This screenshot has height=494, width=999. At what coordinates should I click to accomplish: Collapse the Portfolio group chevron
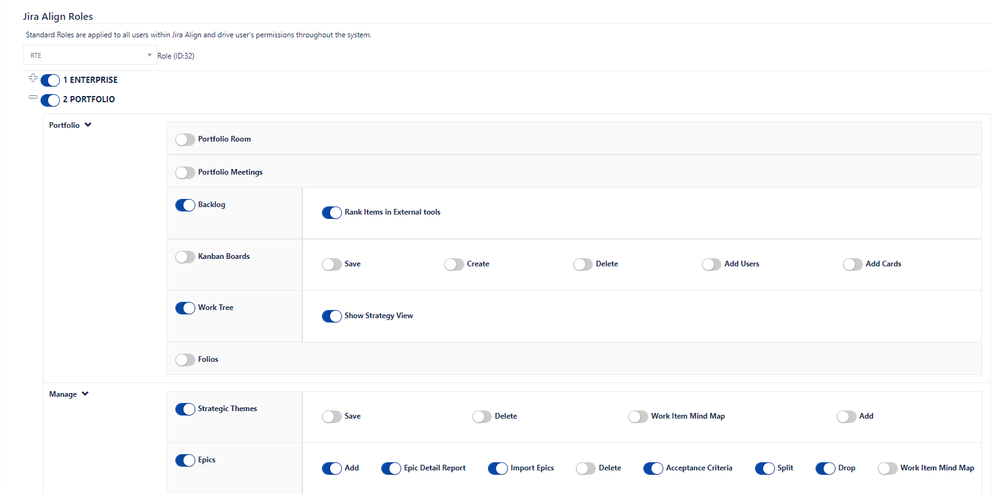(x=87, y=125)
